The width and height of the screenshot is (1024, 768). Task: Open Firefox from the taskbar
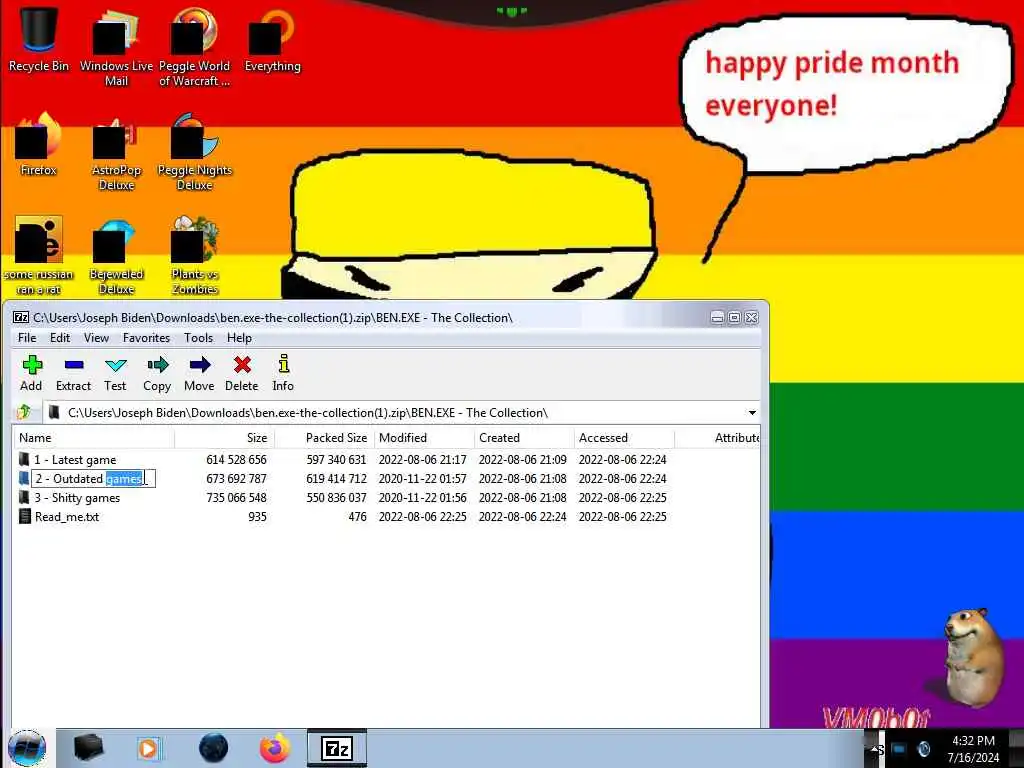click(275, 748)
